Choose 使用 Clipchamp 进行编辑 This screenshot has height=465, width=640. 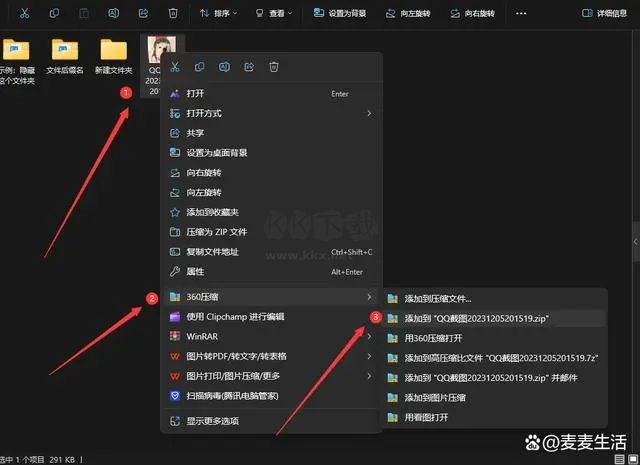pyautogui.click(x=271, y=317)
